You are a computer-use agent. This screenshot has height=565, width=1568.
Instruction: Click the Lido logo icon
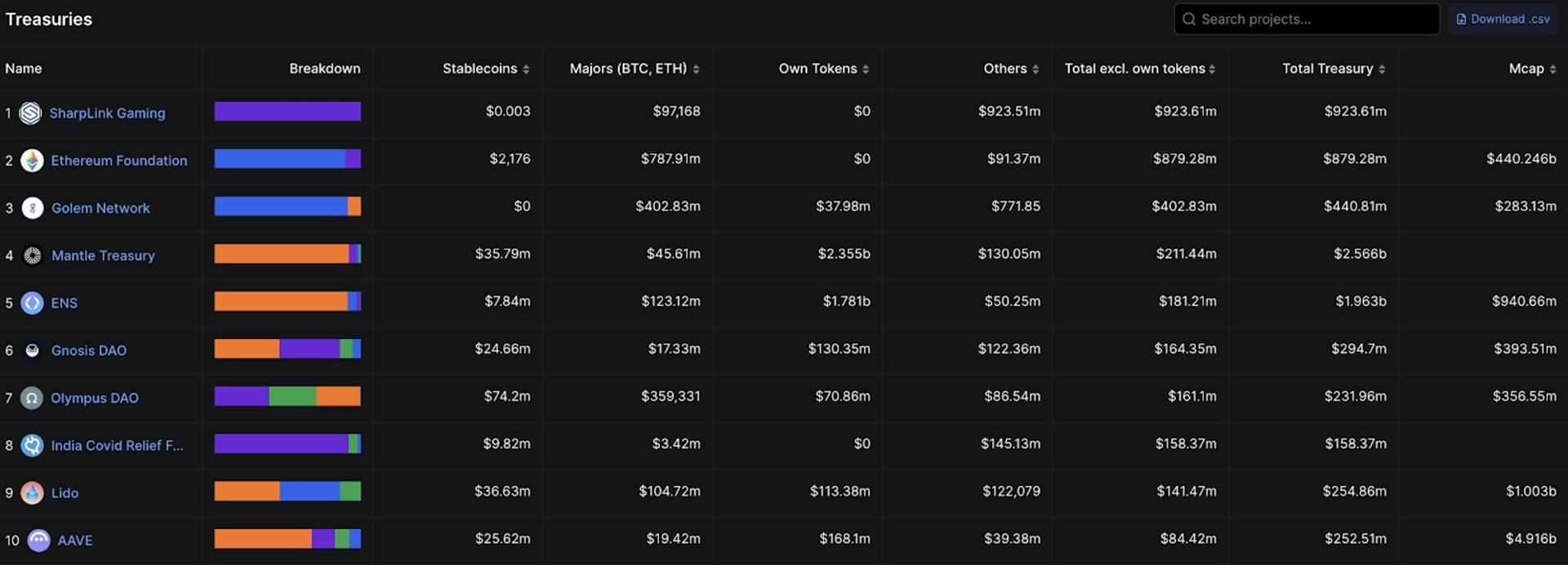[x=32, y=492]
